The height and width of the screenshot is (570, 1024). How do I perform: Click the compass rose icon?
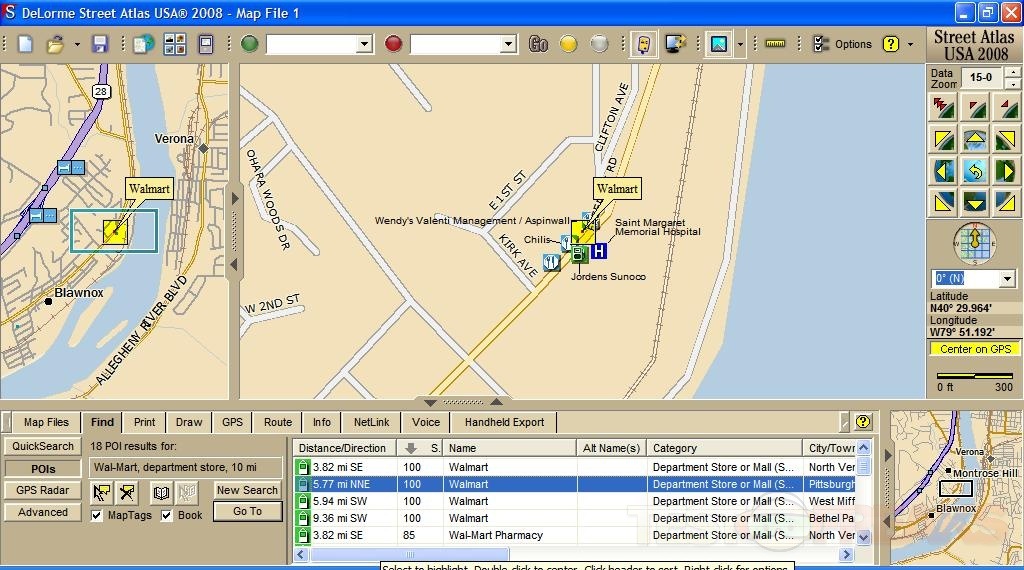974,242
